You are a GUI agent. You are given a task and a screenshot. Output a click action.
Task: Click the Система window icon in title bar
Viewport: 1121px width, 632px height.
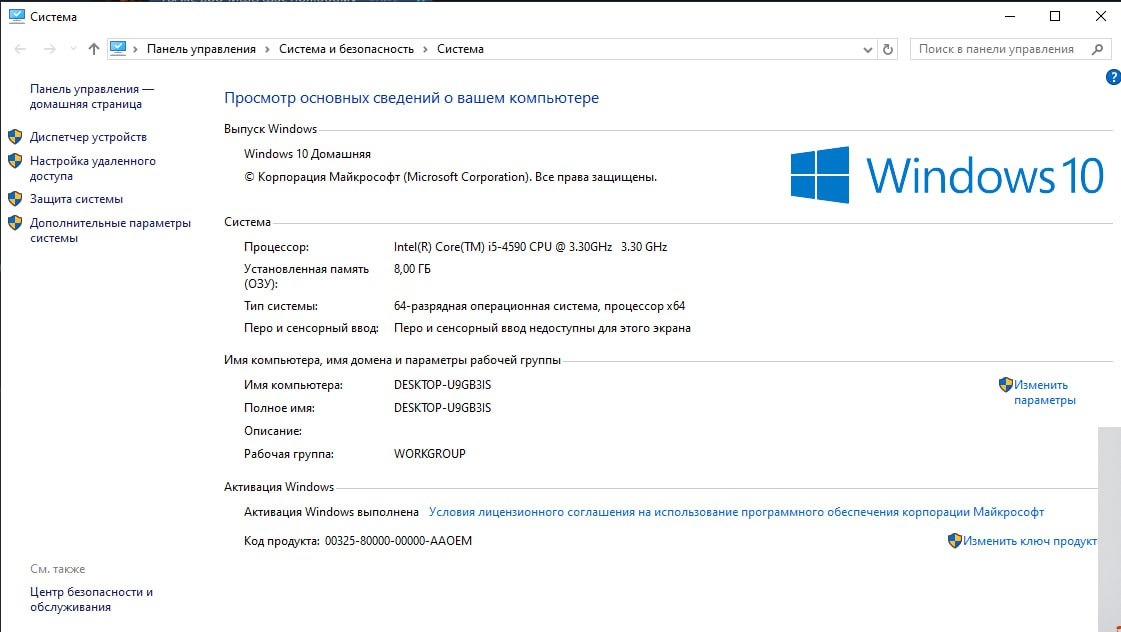16,16
